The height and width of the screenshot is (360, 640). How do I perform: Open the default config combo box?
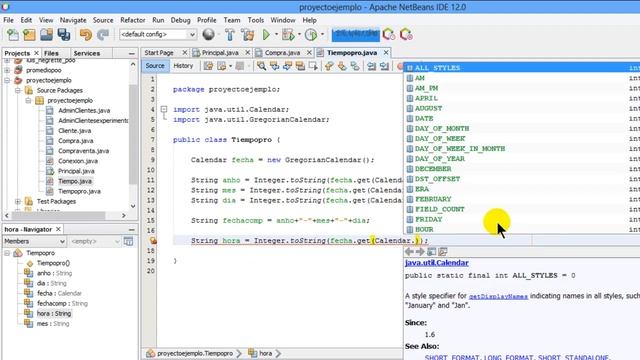(x=158, y=35)
